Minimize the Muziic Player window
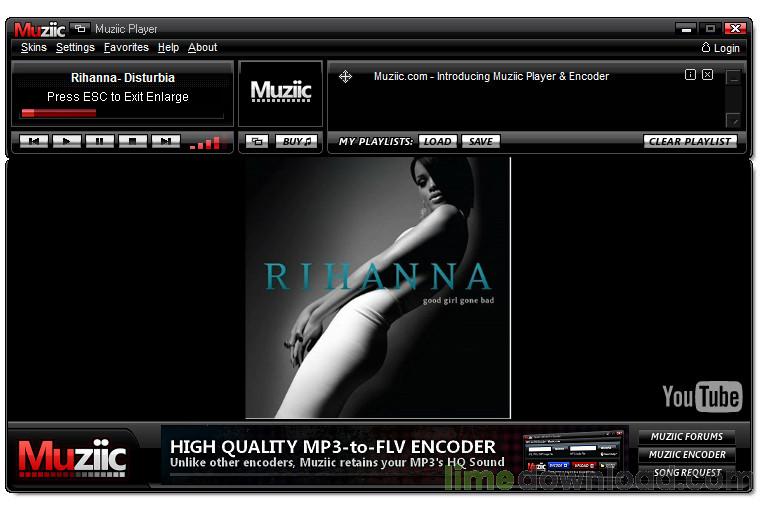Image resolution: width=762 pixels, height=509 pixels. pyautogui.click(x=686, y=29)
